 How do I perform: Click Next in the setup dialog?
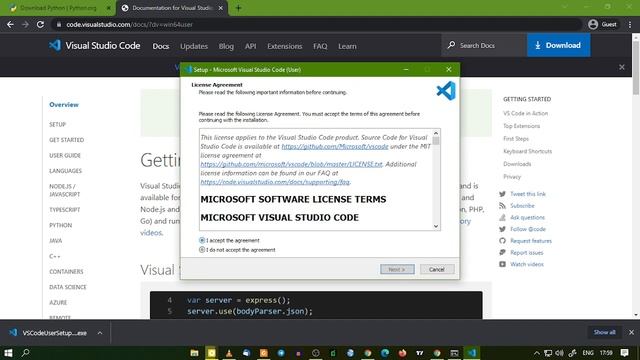[397, 269]
